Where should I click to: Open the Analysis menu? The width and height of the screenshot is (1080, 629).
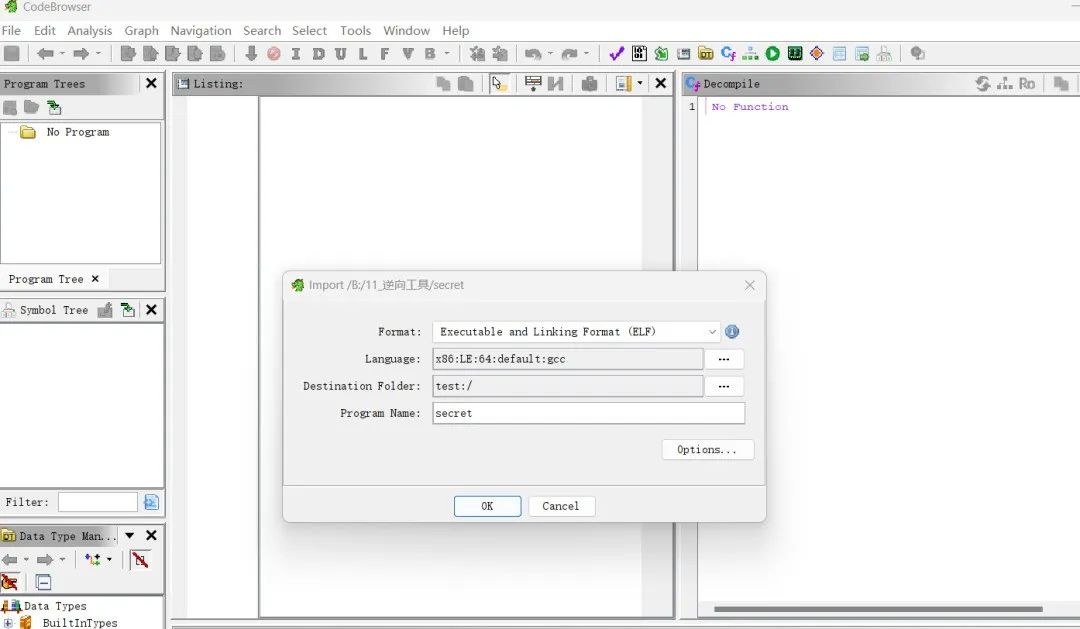click(90, 30)
